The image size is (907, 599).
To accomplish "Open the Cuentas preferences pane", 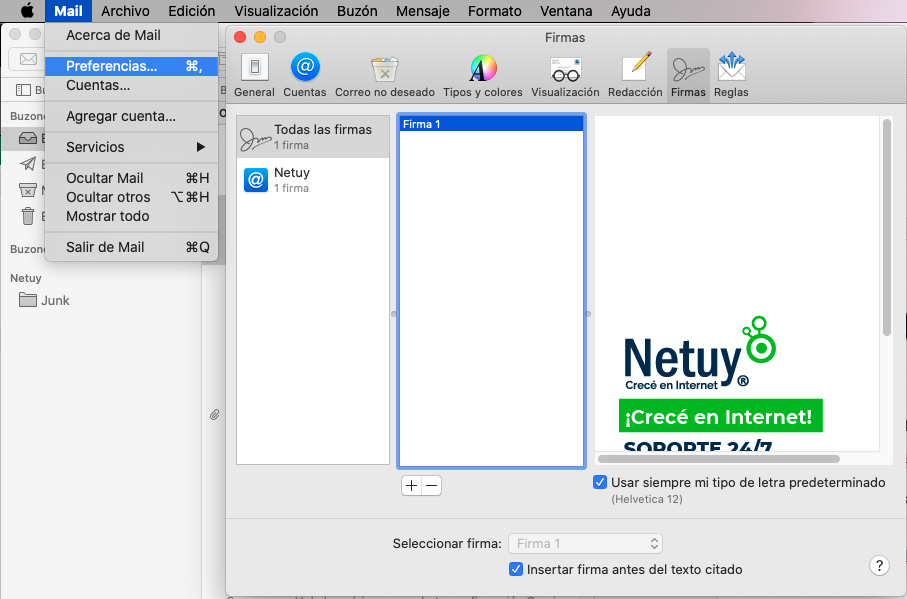I will click(x=305, y=75).
